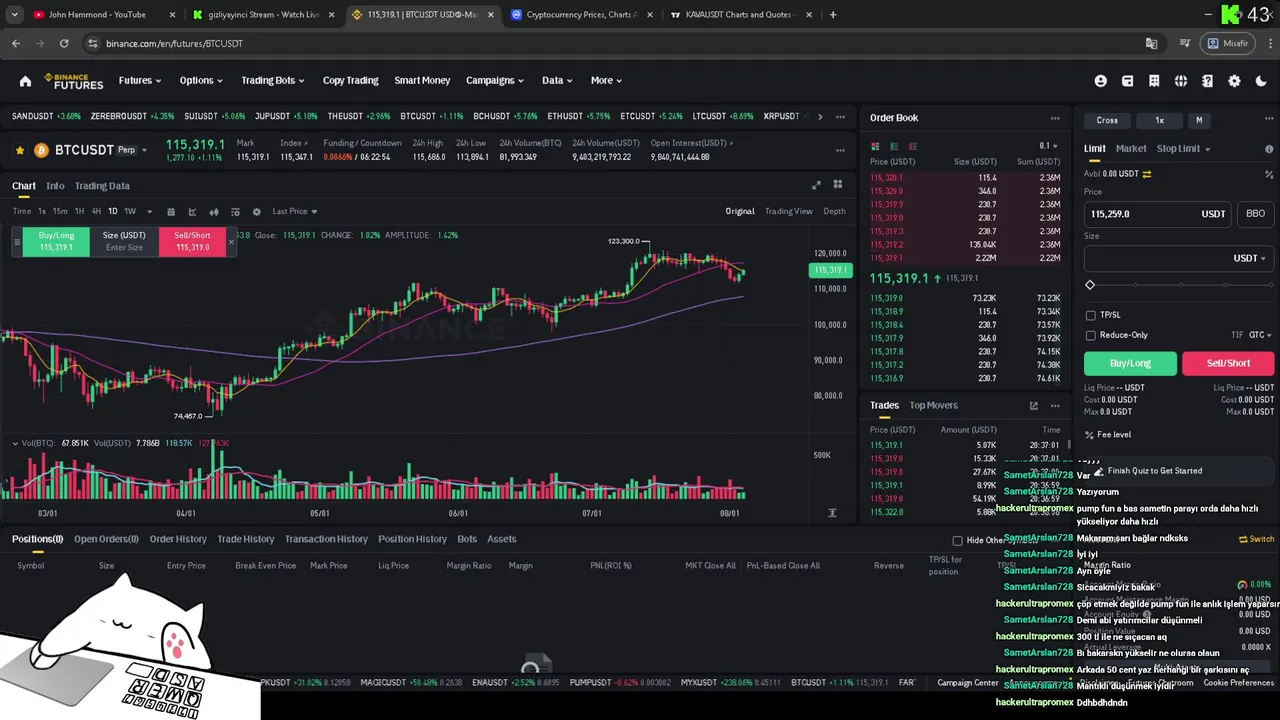
Task: Open the fee calculator percent icon
Action: coord(1269,174)
